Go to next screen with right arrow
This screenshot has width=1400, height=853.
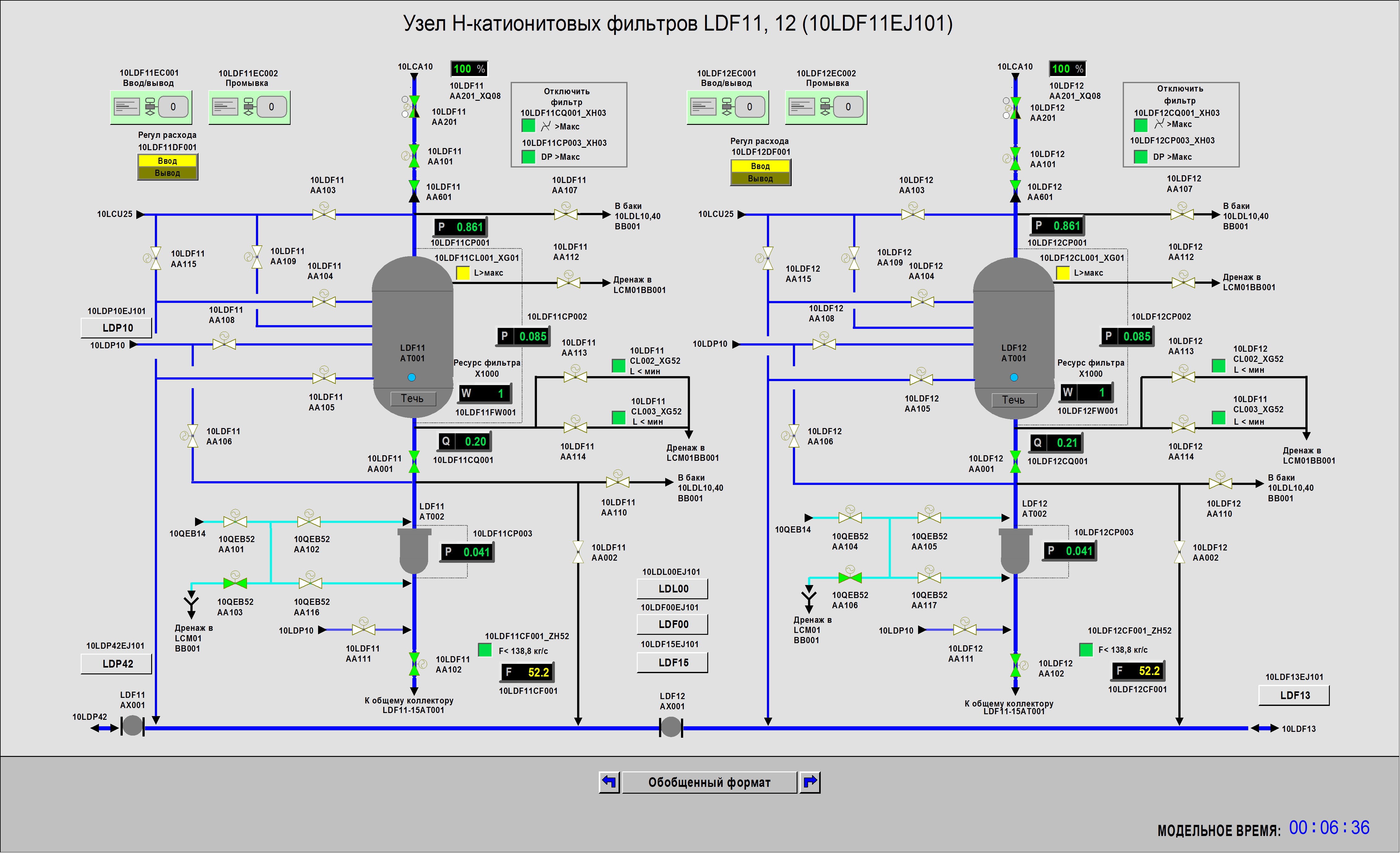[x=810, y=782]
